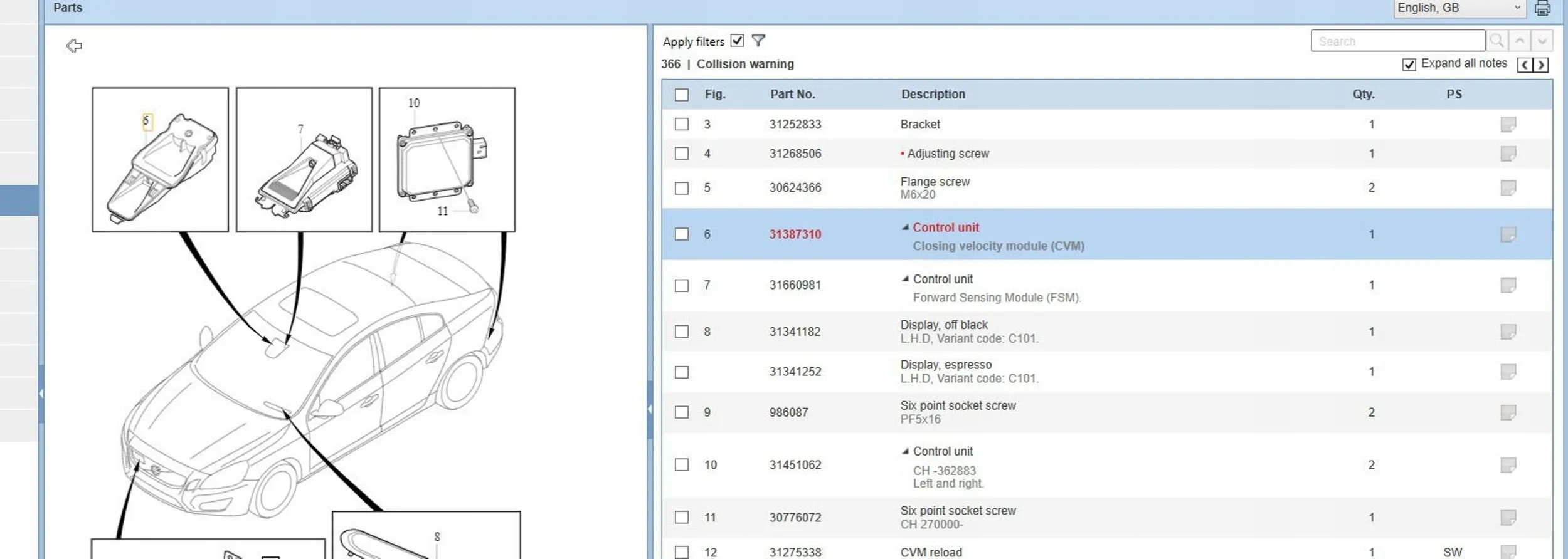Click the Part No. column header

[793, 95]
